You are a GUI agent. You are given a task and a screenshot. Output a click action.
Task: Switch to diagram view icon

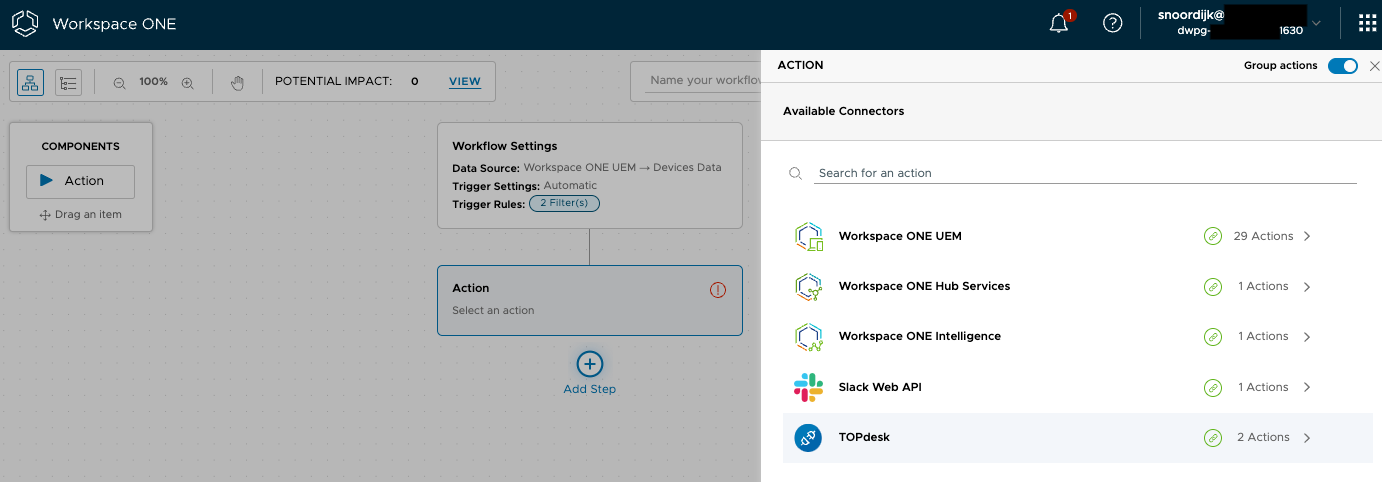(x=30, y=82)
